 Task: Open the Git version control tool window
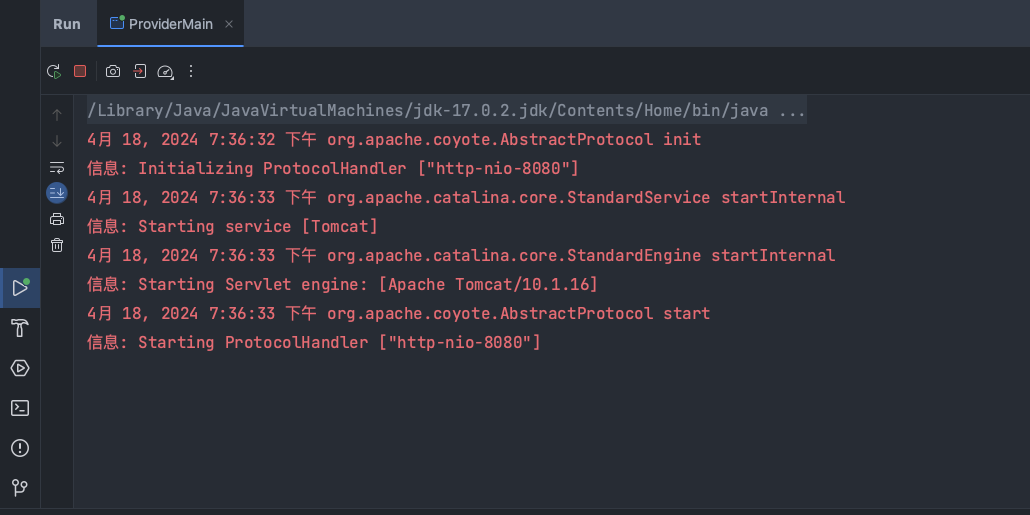[x=20, y=487]
